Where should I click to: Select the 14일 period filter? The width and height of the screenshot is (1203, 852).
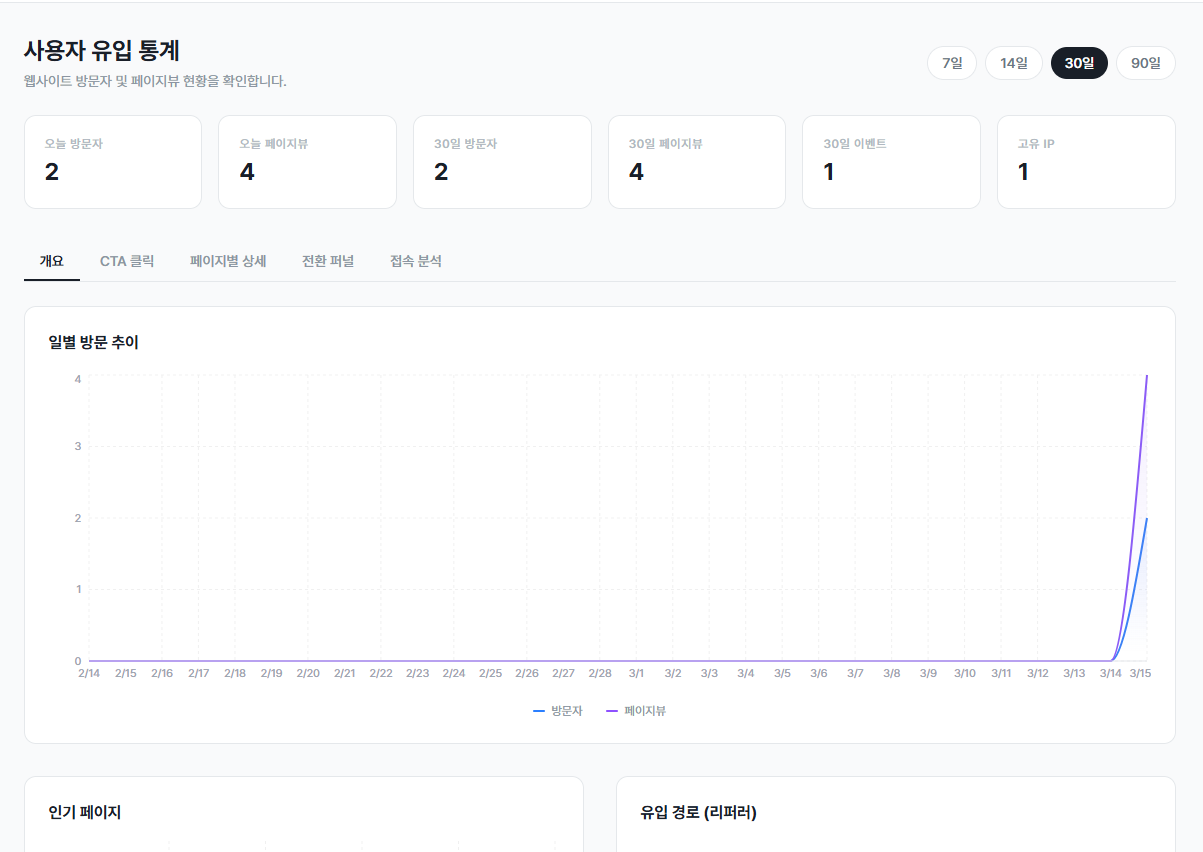pyautogui.click(x=1014, y=63)
